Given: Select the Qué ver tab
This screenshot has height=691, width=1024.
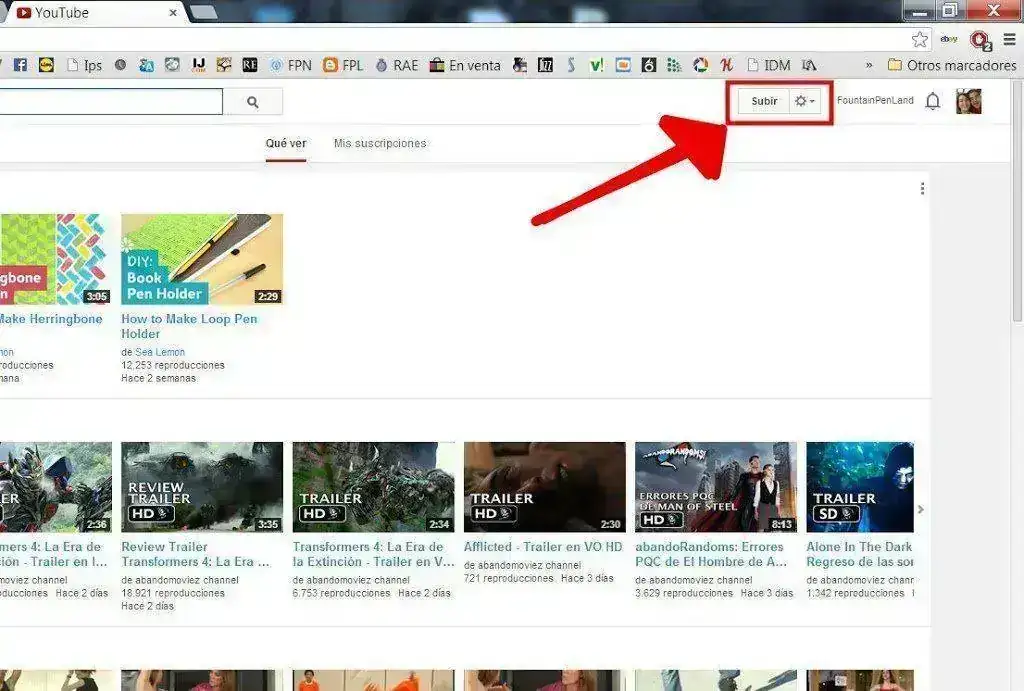Looking at the screenshot, I should click(286, 143).
